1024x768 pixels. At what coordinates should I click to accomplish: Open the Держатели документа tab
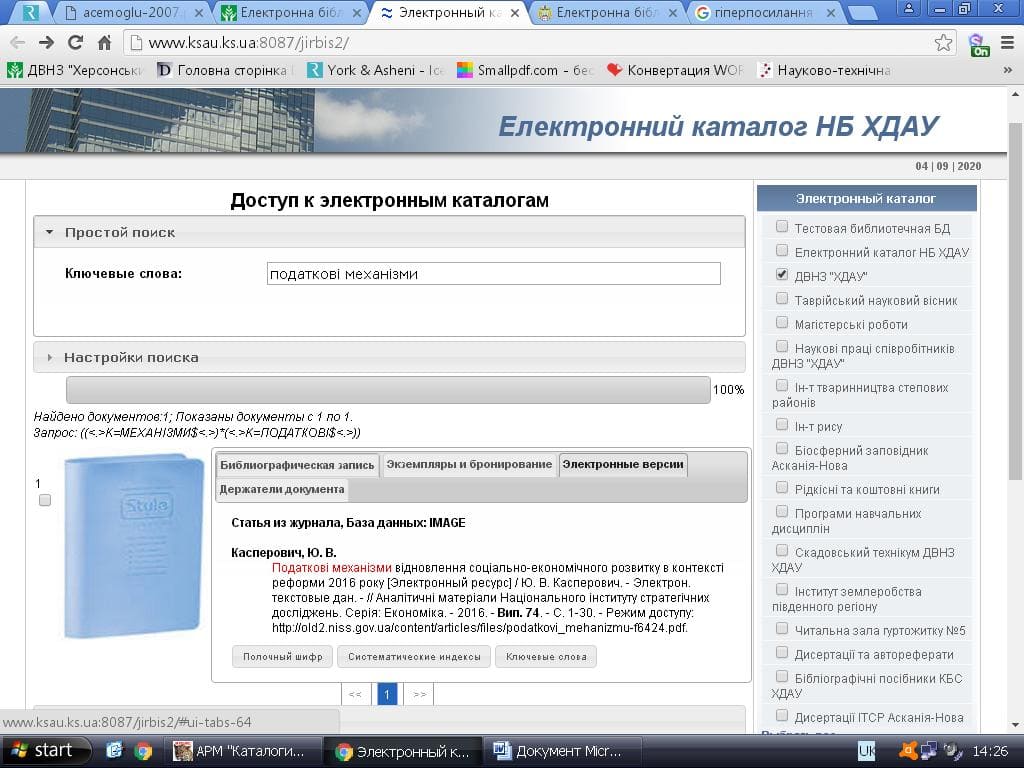pyautogui.click(x=281, y=489)
